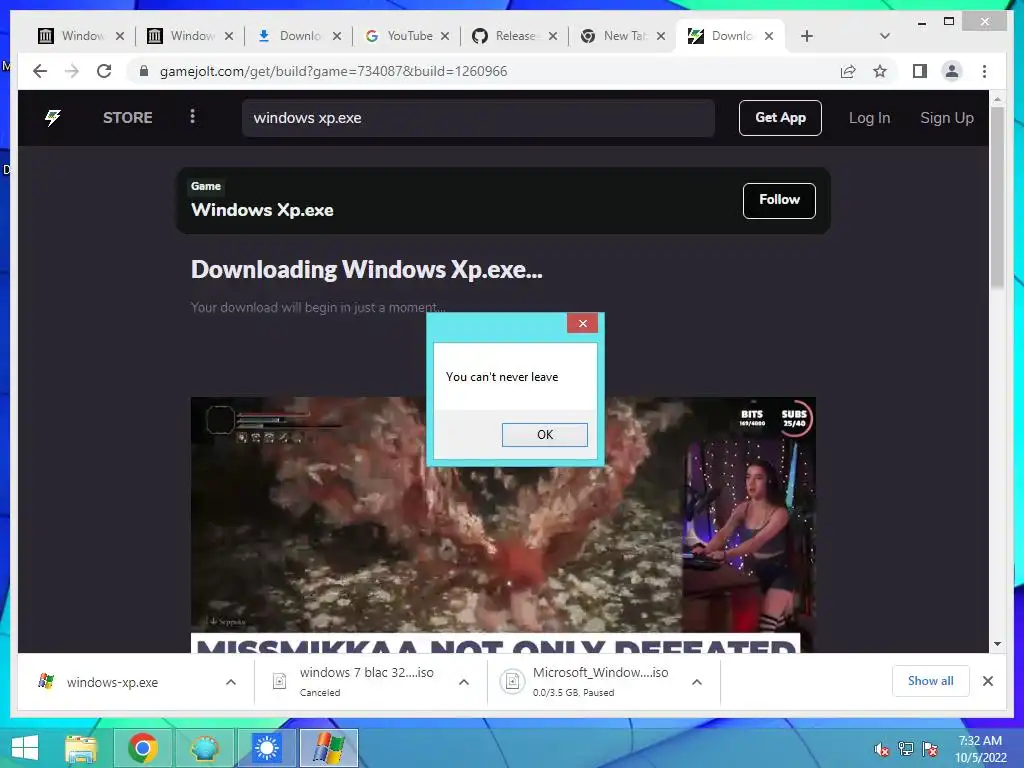This screenshot has width=1024, height=768.
Task: Switch to the YouTube tab
Action: point(400,36)
